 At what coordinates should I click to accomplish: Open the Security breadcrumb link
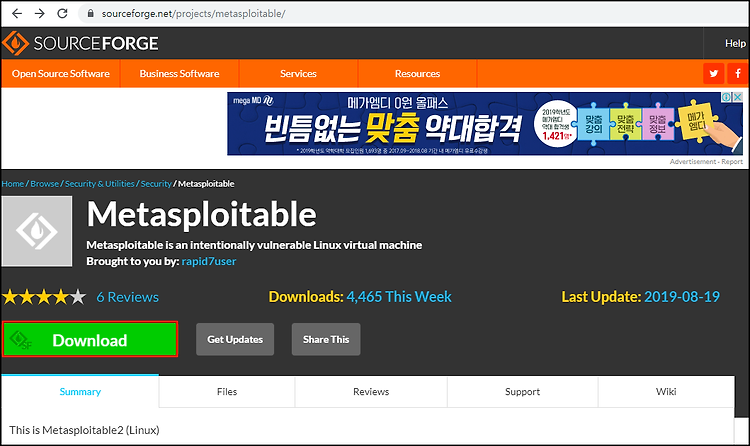pos(156,184)
